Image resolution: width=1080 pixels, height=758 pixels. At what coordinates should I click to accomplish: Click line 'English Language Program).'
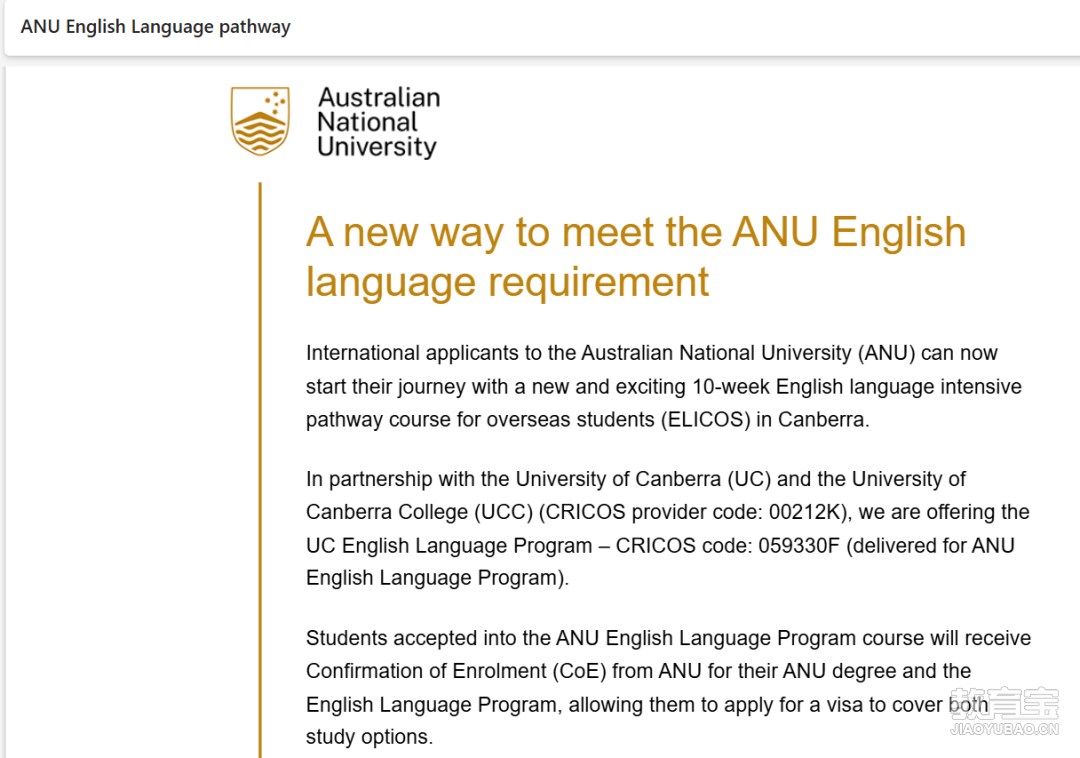[437, 578]
